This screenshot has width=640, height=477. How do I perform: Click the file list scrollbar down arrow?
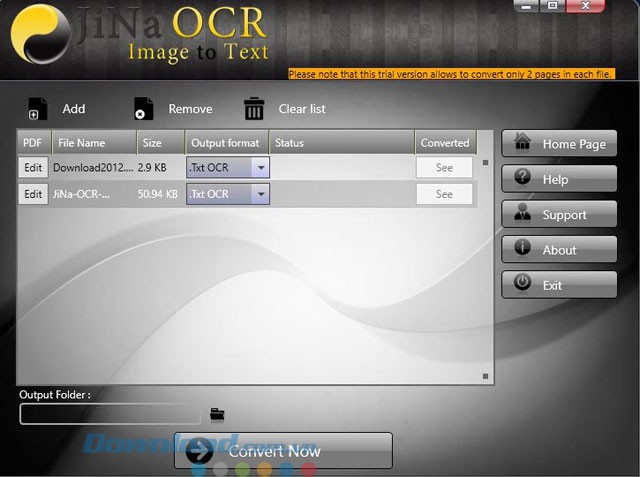[486, 376]
